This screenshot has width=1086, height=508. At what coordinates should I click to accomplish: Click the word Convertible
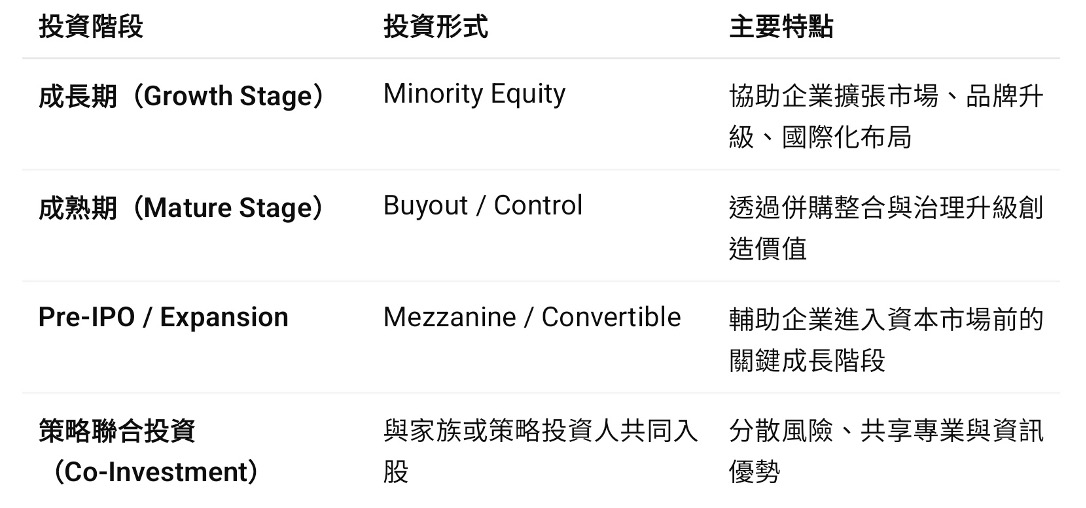611,318
